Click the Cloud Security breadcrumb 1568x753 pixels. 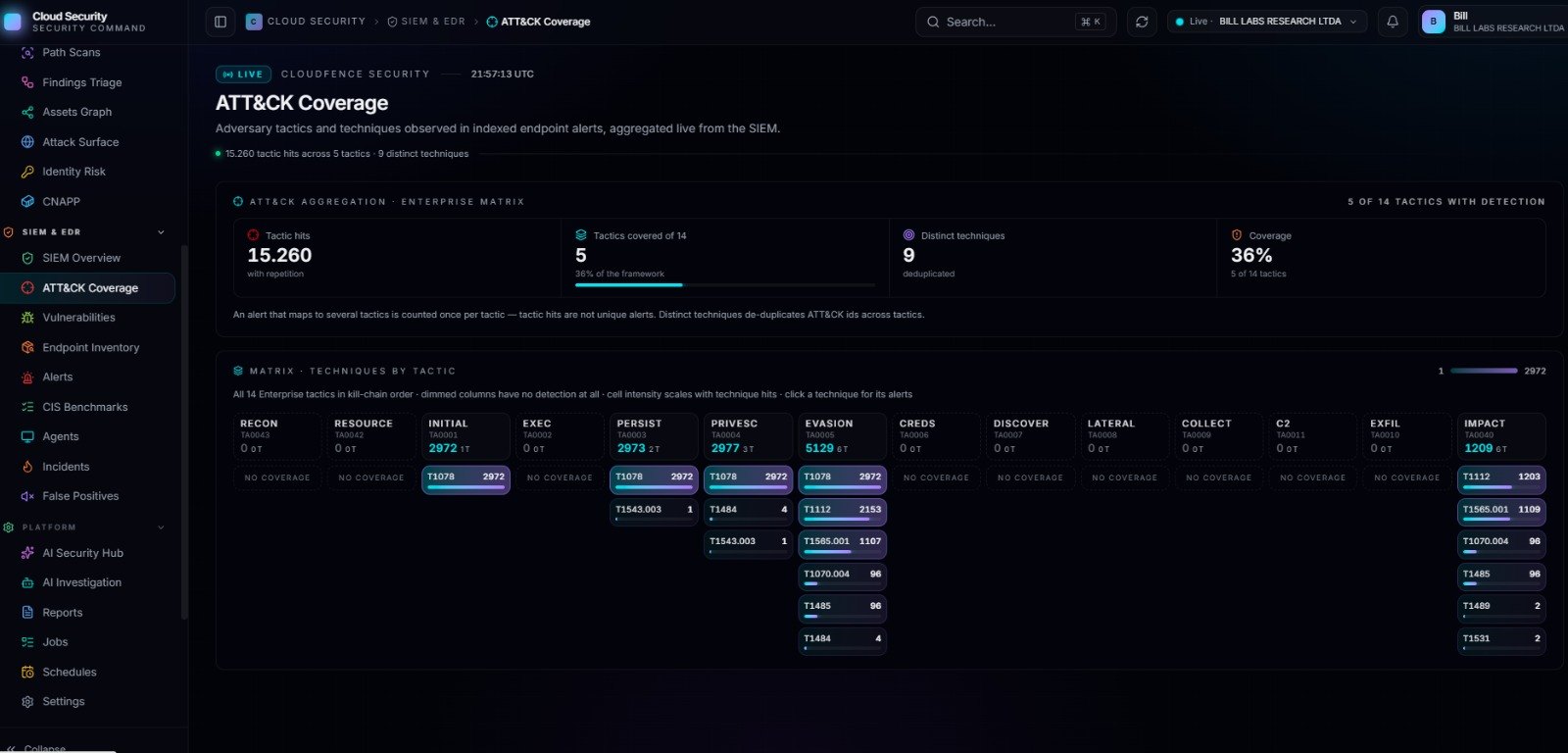(x=306, y=22)
